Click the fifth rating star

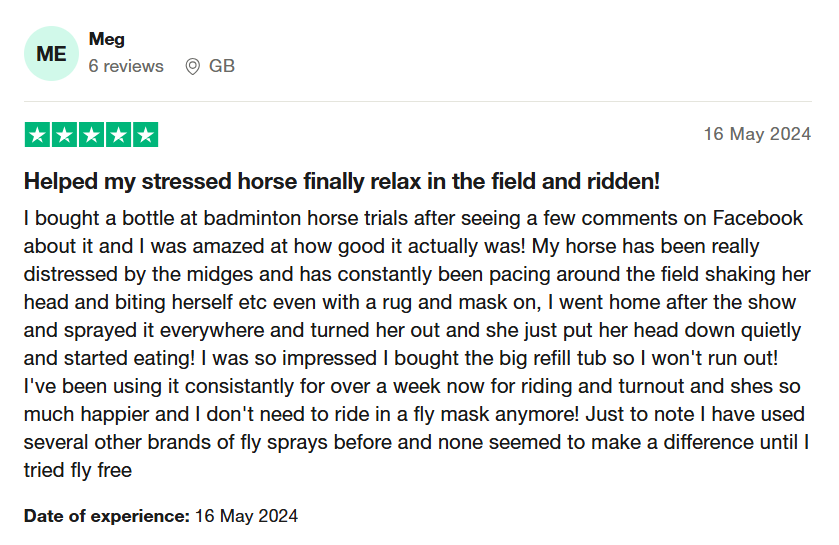[x=145, y=135]
